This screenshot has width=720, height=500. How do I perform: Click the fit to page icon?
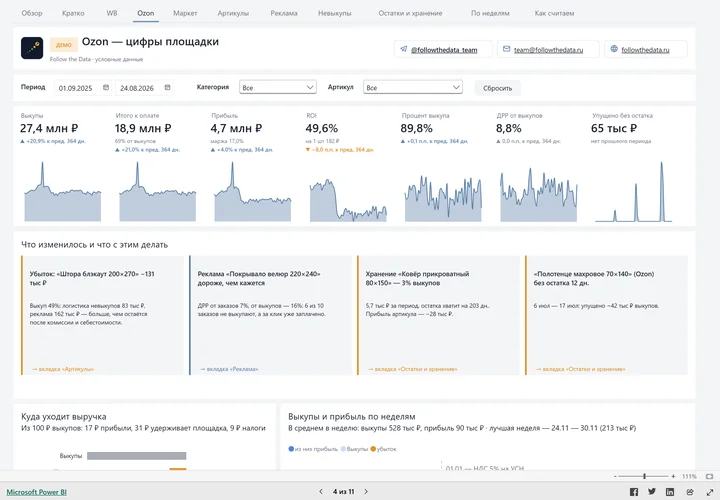709,477
